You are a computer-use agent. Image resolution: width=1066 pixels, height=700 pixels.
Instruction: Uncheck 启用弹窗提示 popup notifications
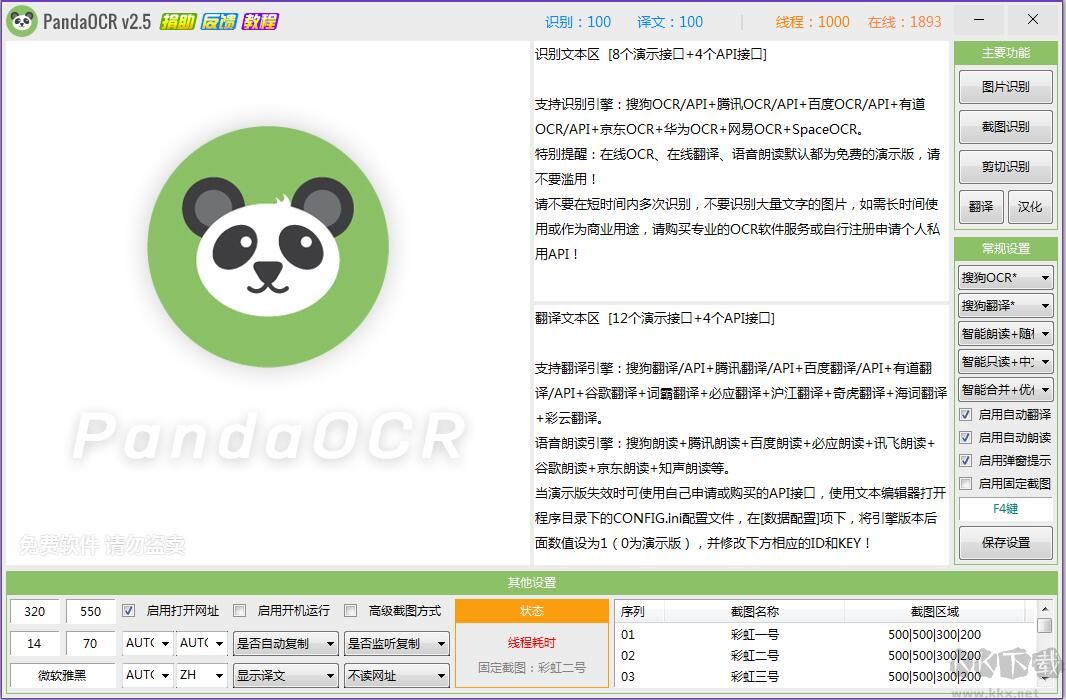pyautogui.click(x=966, y=460)
